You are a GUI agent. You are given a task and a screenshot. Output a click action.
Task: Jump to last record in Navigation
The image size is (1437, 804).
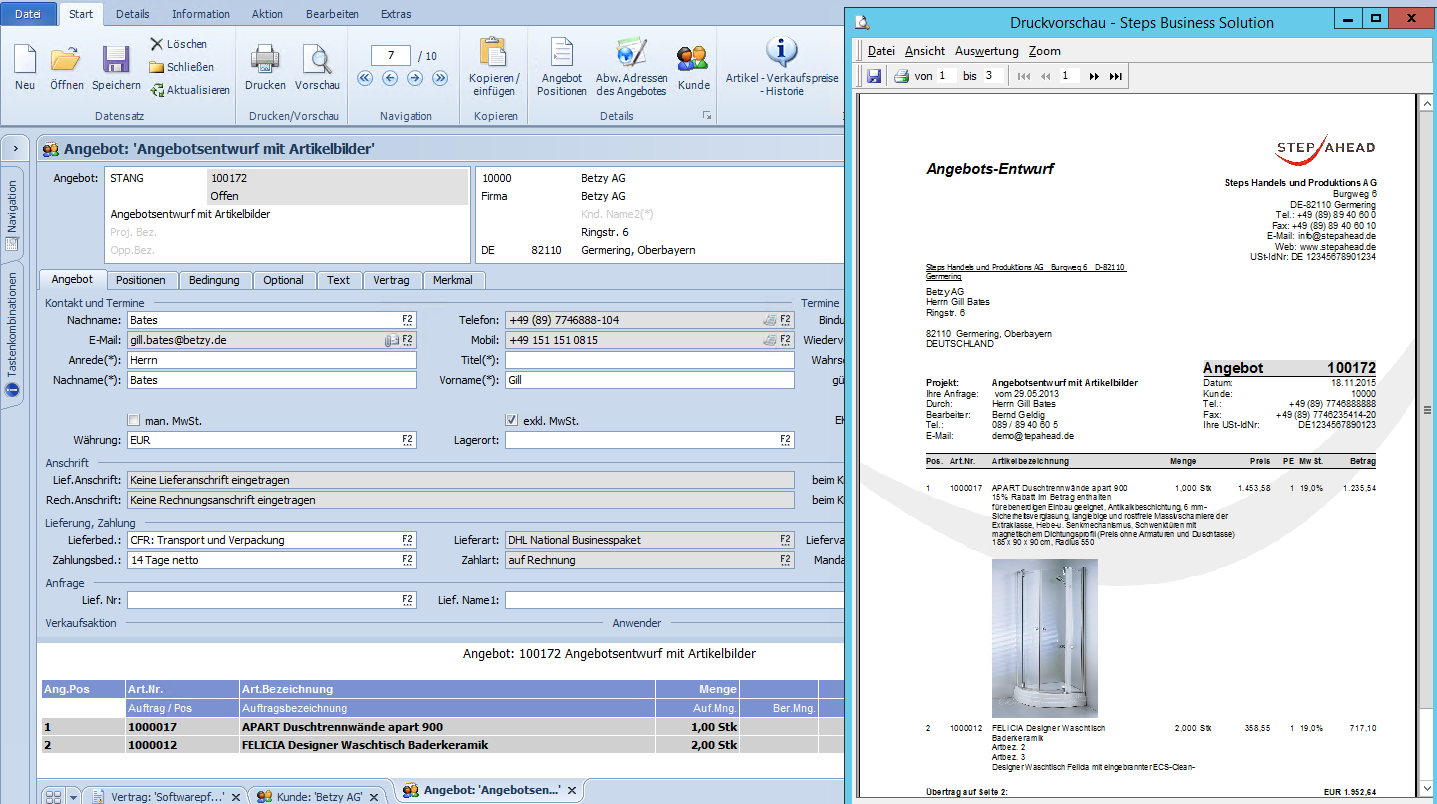pyautogui.click(x=441, y=78)
